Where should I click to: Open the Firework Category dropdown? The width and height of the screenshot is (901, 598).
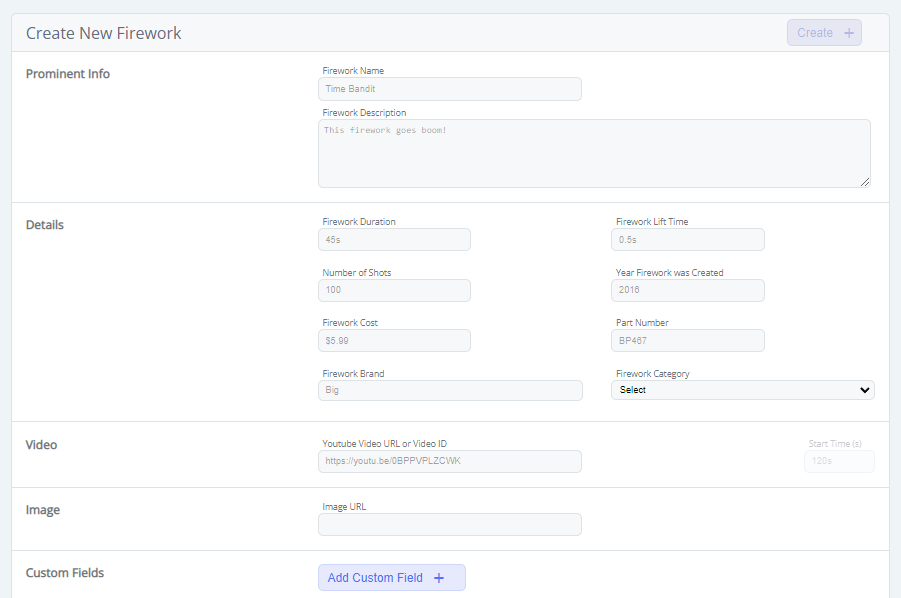pyautogui.click(x=742, y=390)
